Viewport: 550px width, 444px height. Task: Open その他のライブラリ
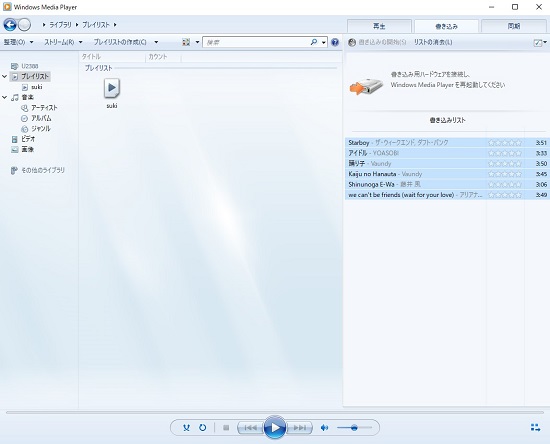[x=43, y=170]
